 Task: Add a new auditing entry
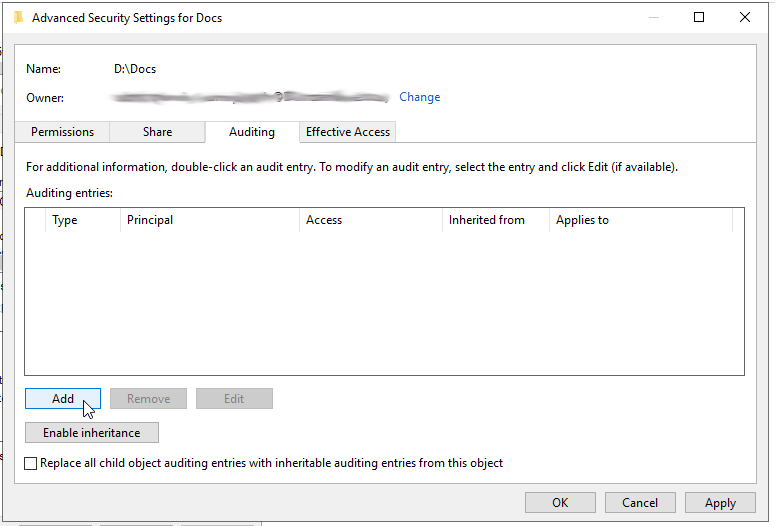tap(63, 398)
